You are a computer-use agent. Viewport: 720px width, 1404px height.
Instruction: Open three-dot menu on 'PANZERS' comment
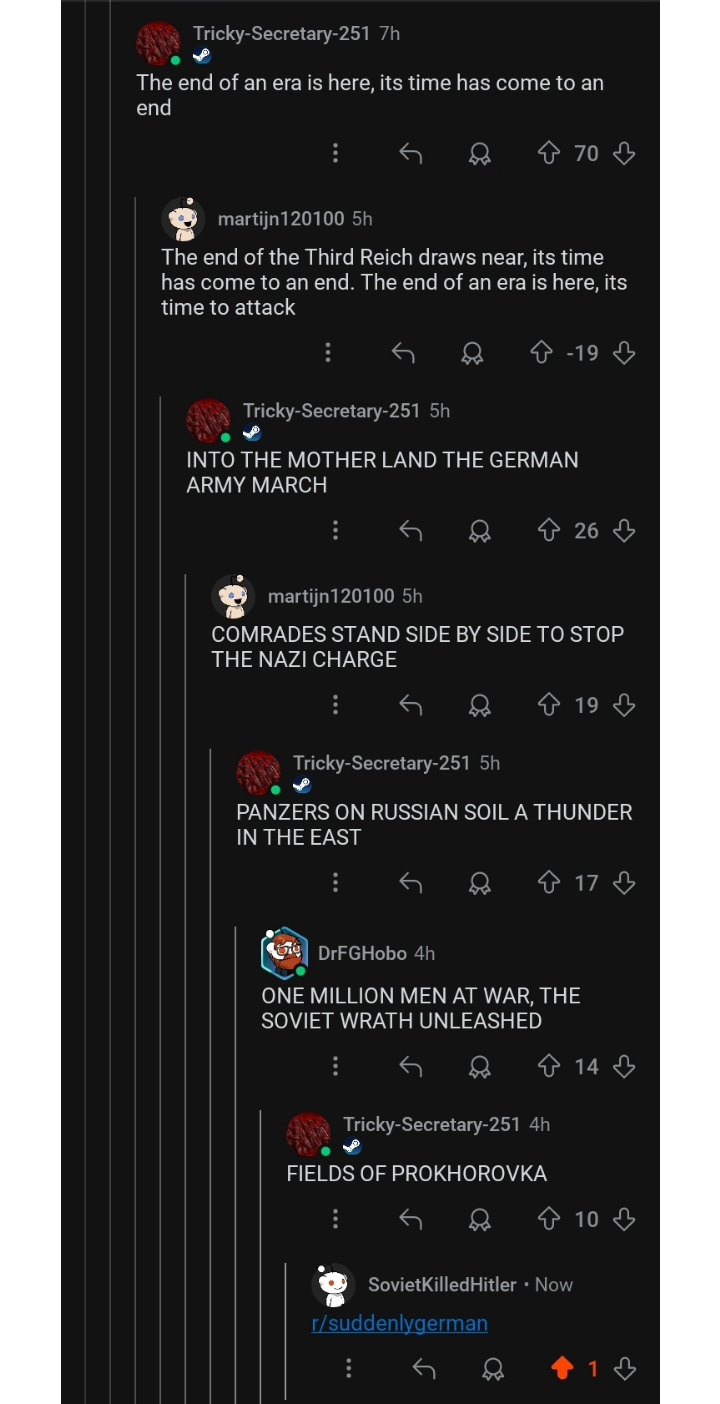point(335,883)
